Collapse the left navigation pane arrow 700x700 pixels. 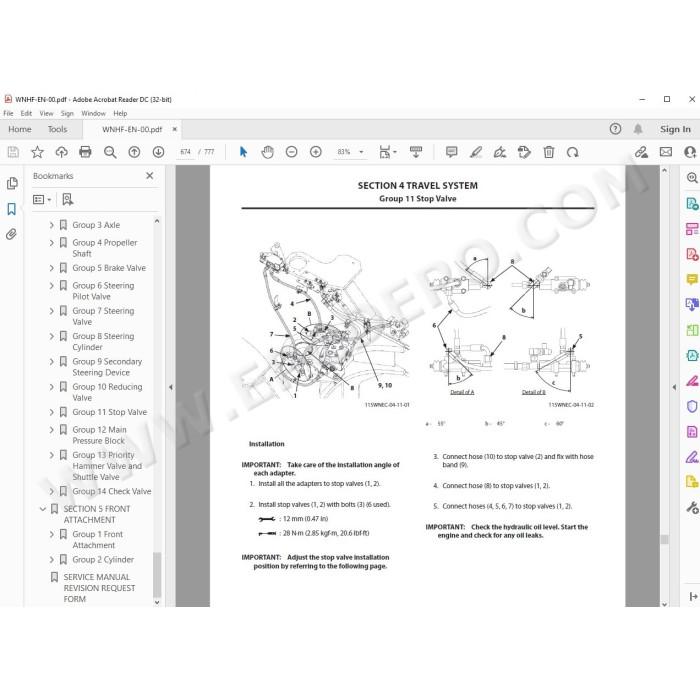[171, 387]
